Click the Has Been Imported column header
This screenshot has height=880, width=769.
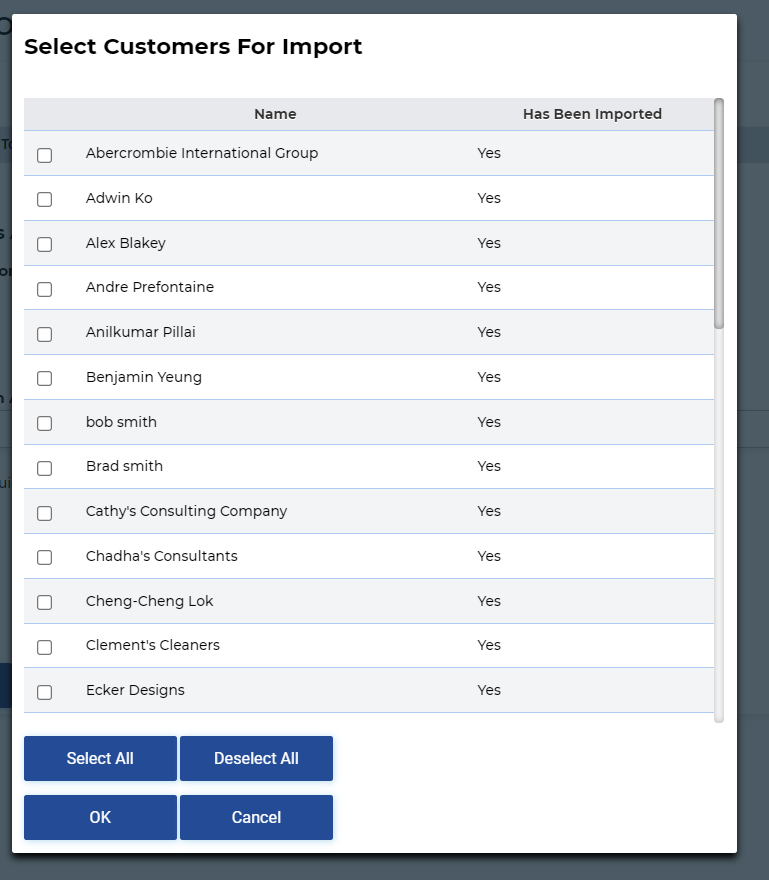tap(592, 114)
